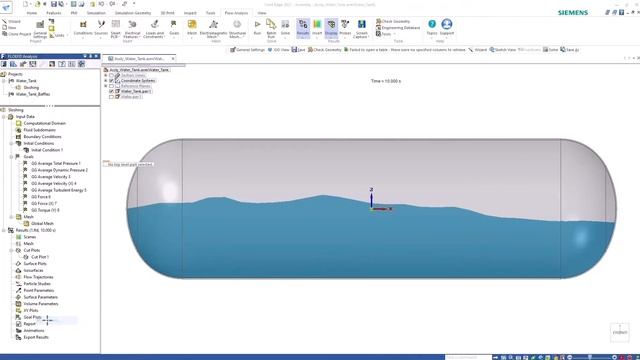Open Batch Run tool
This screenshot has height=360, width=640.
271,28
